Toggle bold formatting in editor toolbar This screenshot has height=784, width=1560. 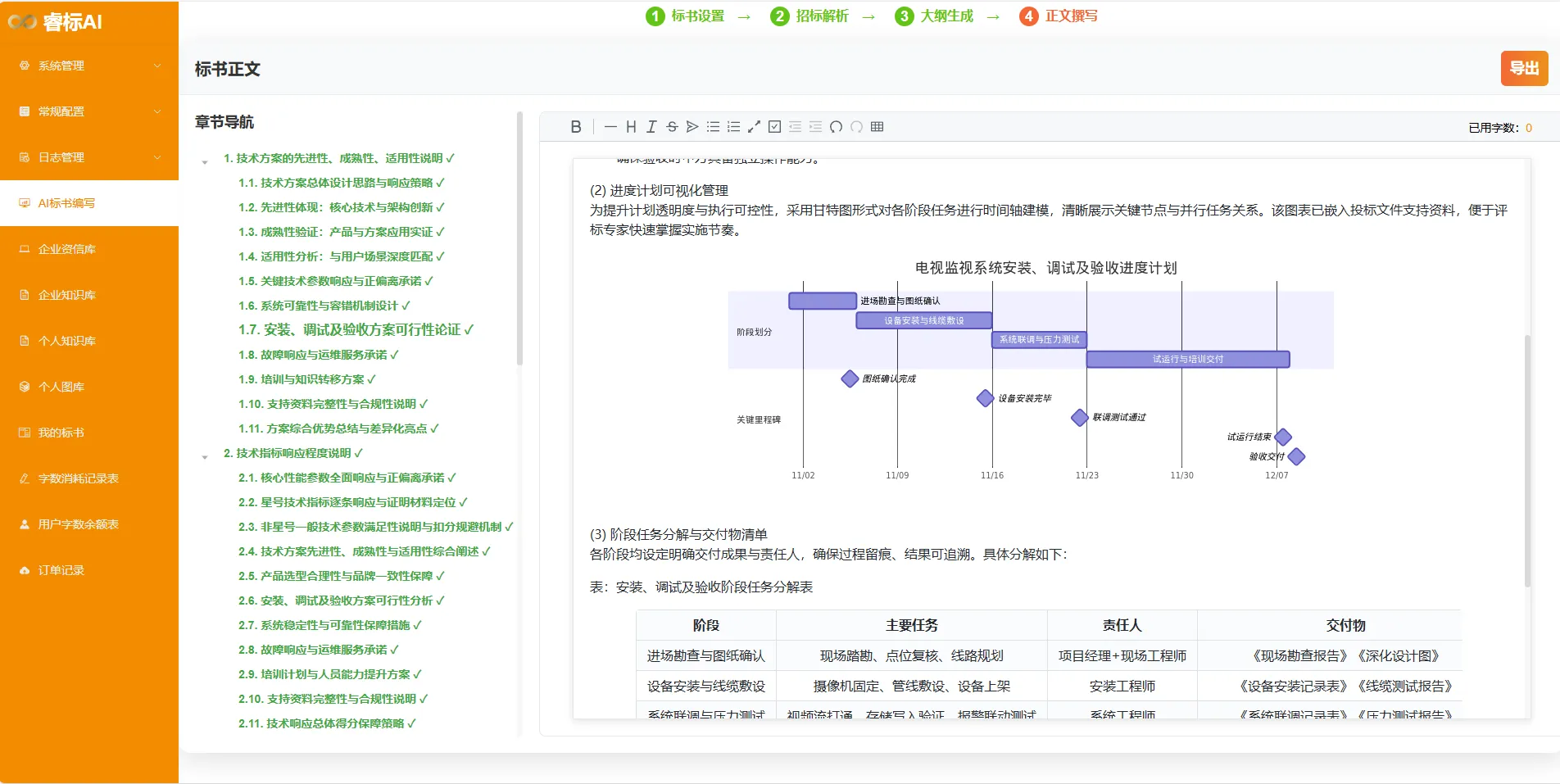576,127
